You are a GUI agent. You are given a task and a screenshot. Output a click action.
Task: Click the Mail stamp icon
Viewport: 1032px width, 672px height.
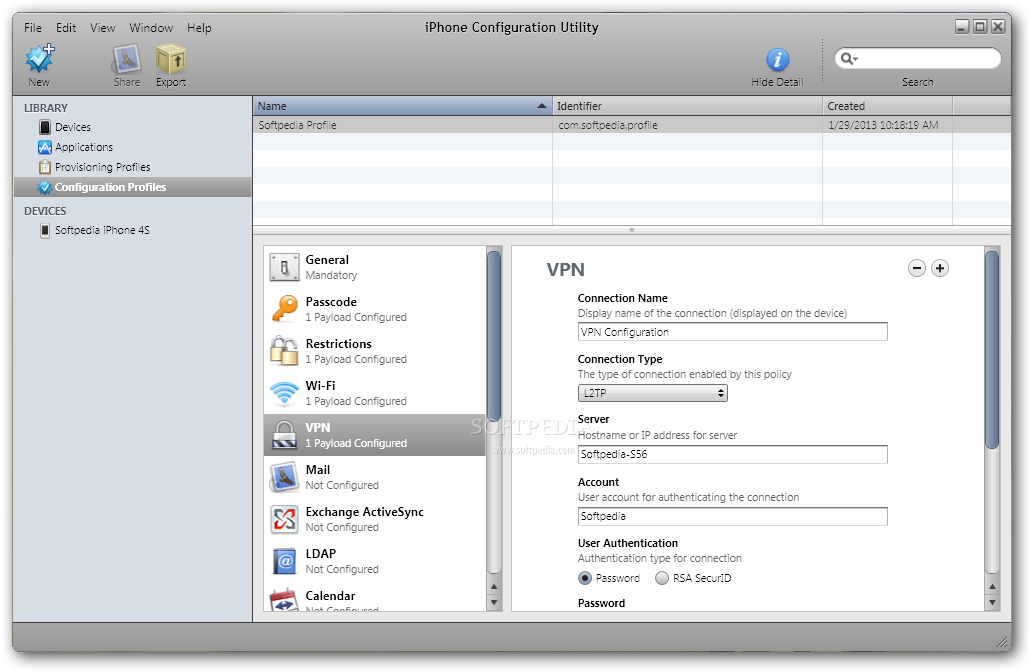click(284, 477)
